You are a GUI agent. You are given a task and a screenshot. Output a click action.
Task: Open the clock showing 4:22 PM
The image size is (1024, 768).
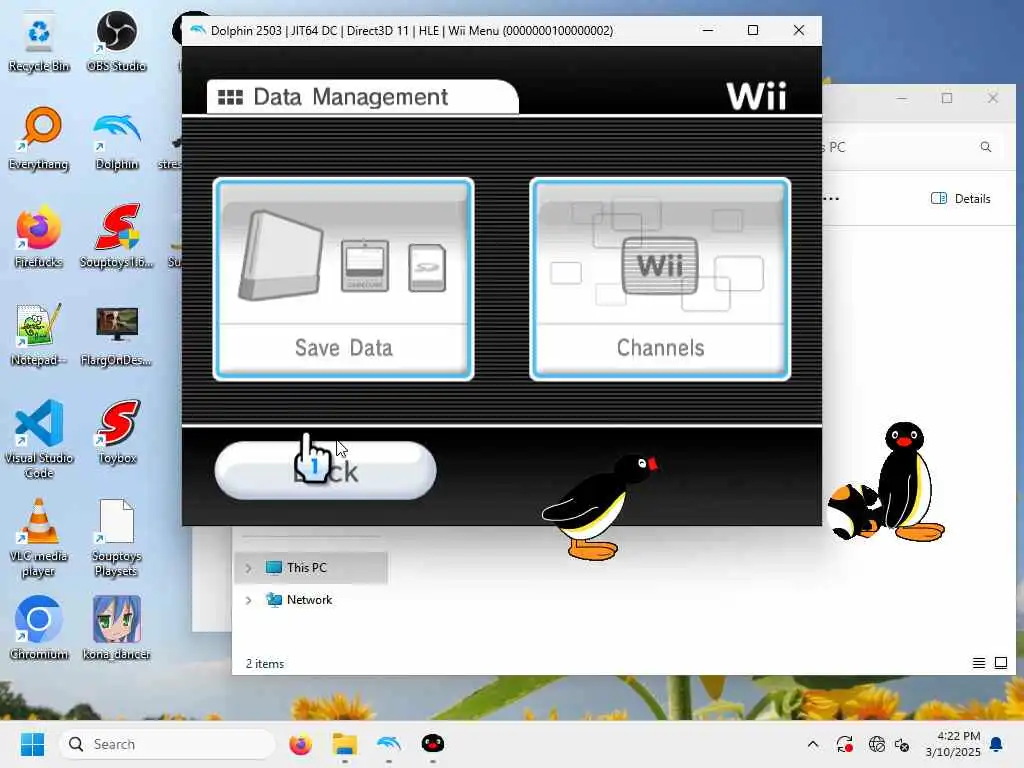coord(953,744)
